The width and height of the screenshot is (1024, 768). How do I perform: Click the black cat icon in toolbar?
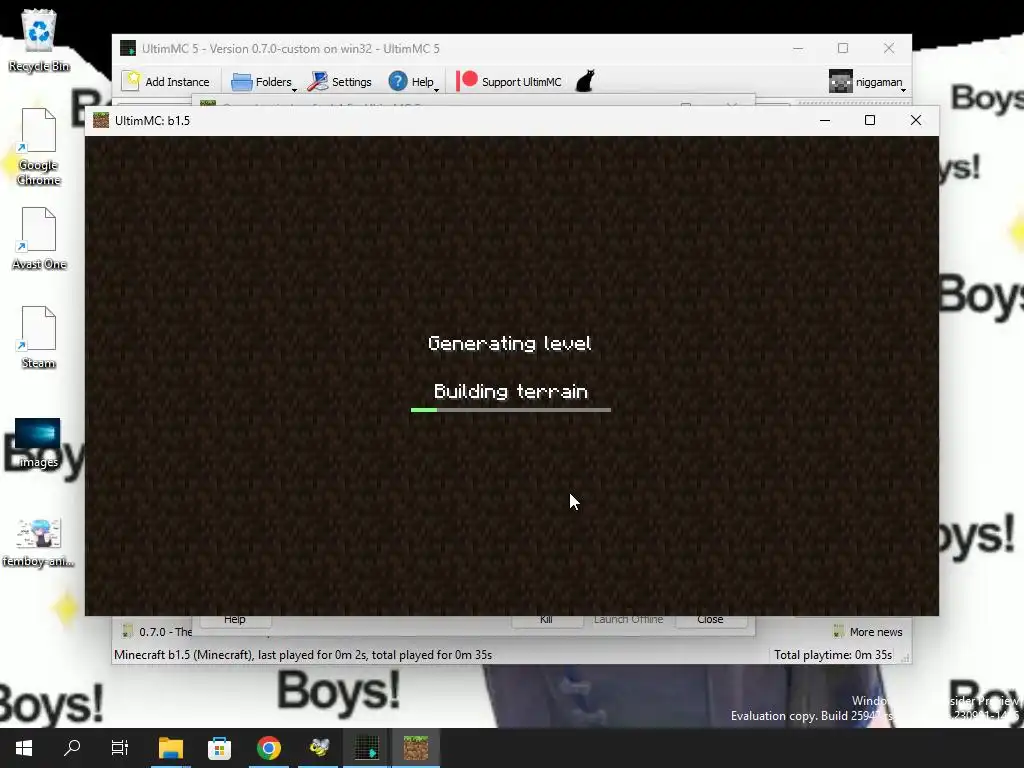click(585, 81)
